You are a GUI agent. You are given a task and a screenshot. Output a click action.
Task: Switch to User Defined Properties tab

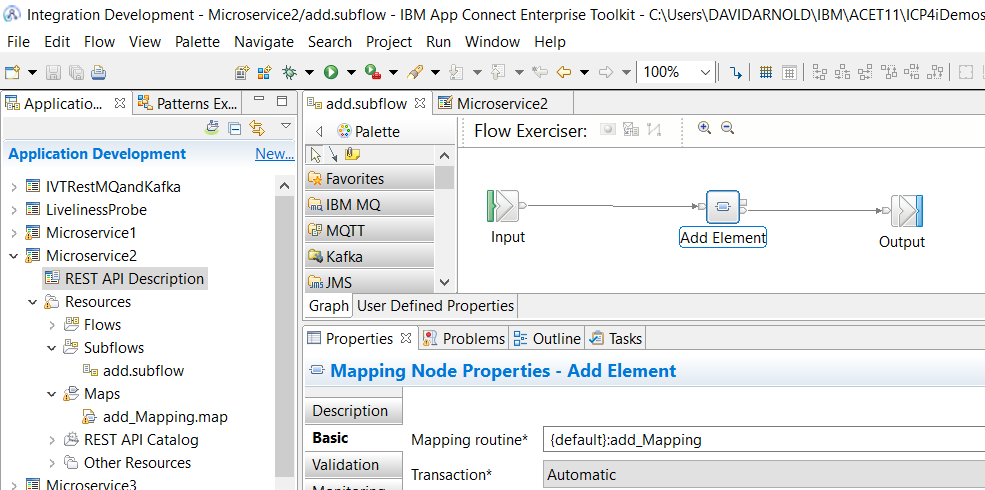point(435,306)
